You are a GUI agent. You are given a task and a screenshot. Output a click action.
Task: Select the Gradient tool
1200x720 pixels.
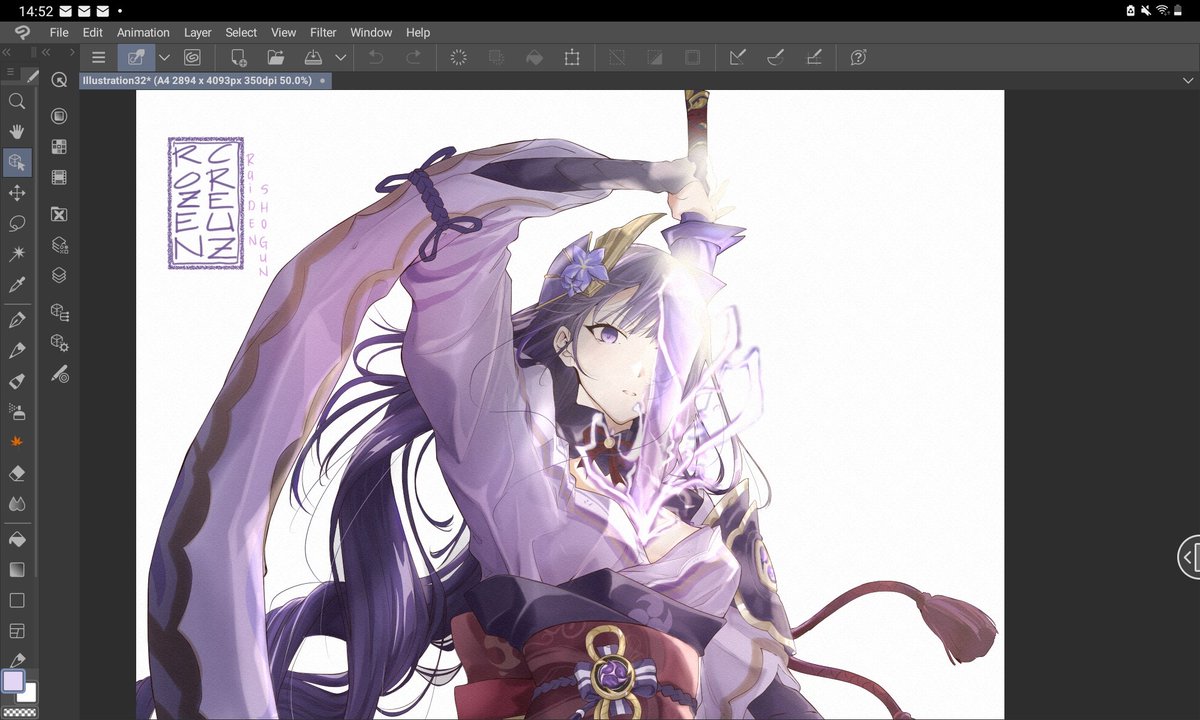click(17, 569)
